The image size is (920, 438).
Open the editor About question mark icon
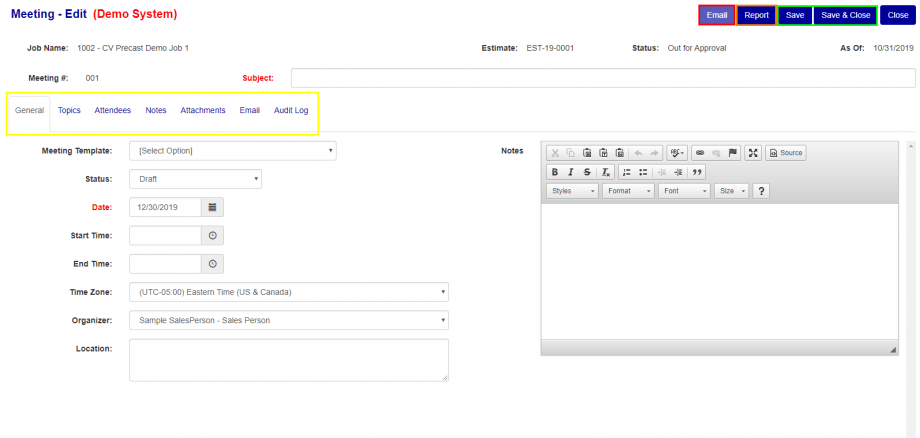(761, 191)
